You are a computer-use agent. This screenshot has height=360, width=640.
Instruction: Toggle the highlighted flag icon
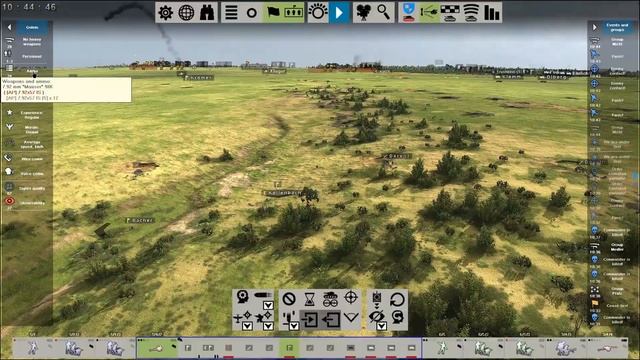coord(273,13)
